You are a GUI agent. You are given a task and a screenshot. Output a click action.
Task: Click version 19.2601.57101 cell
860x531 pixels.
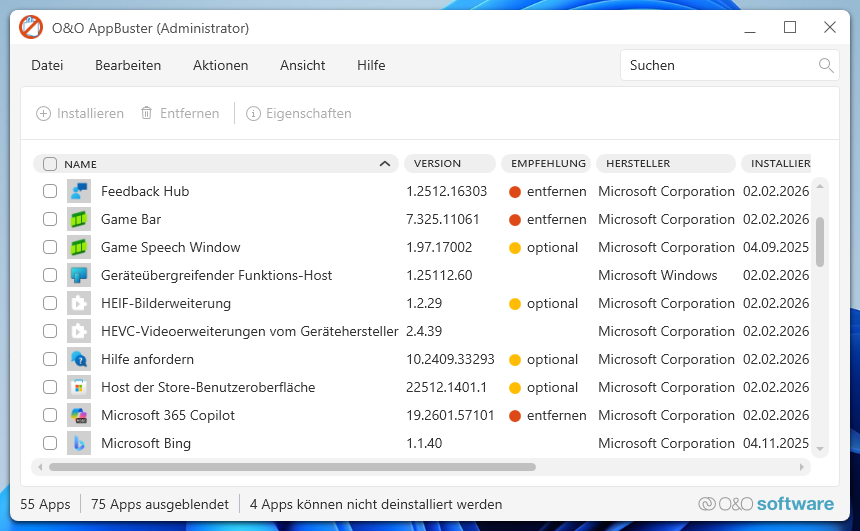pos(450,415)
